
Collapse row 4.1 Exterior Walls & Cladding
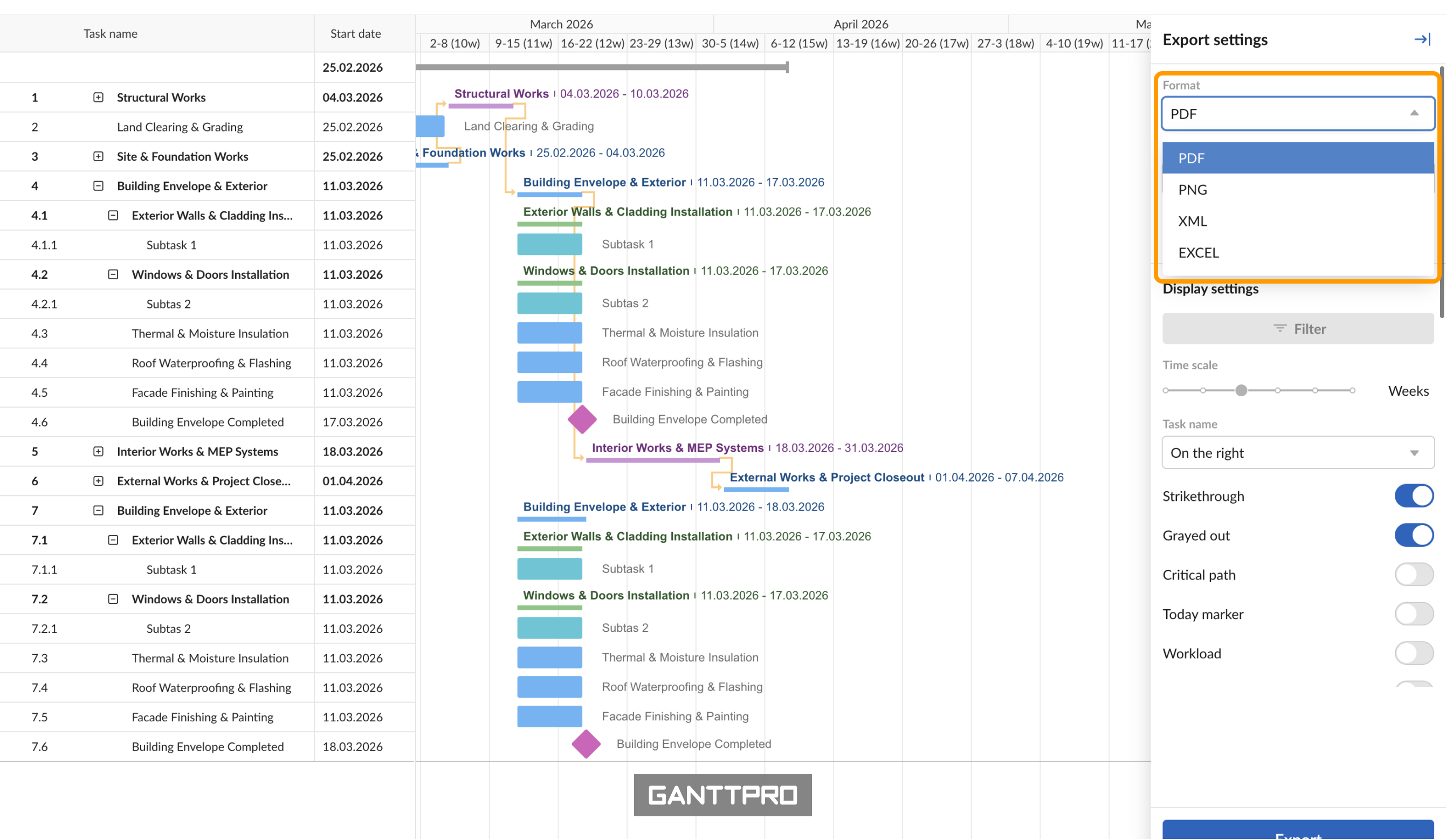tap(113, 216)
